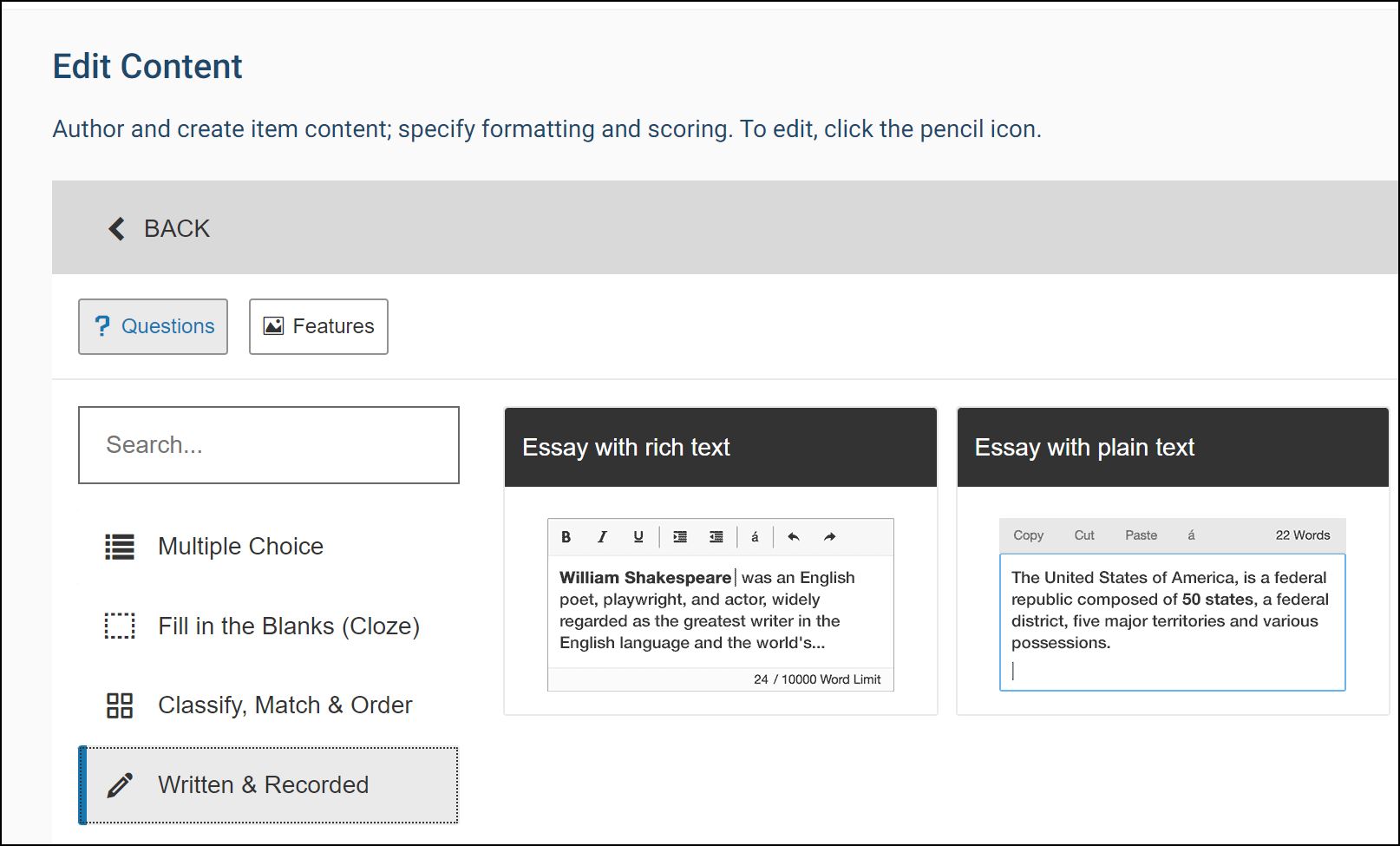Click the Bold icon in rich text toolbar
The image size is (1400, 846).
click(566, 537)
